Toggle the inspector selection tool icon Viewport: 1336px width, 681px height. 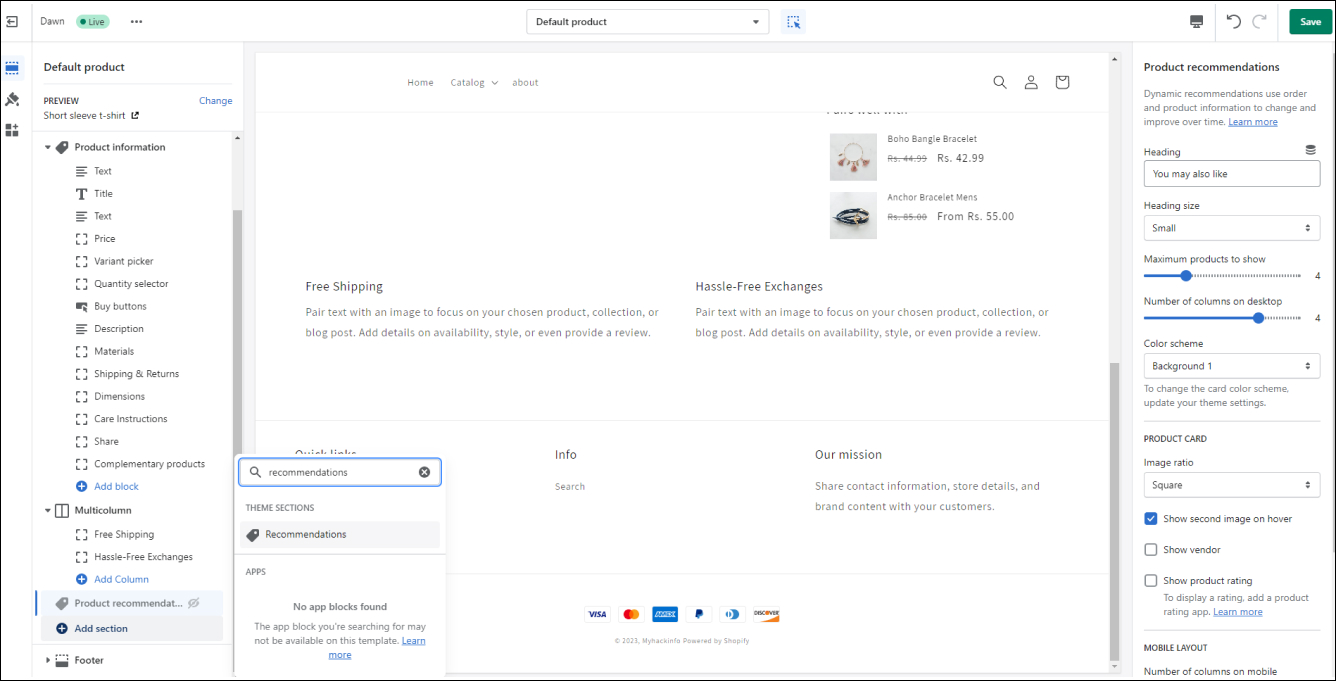point(793,21)
